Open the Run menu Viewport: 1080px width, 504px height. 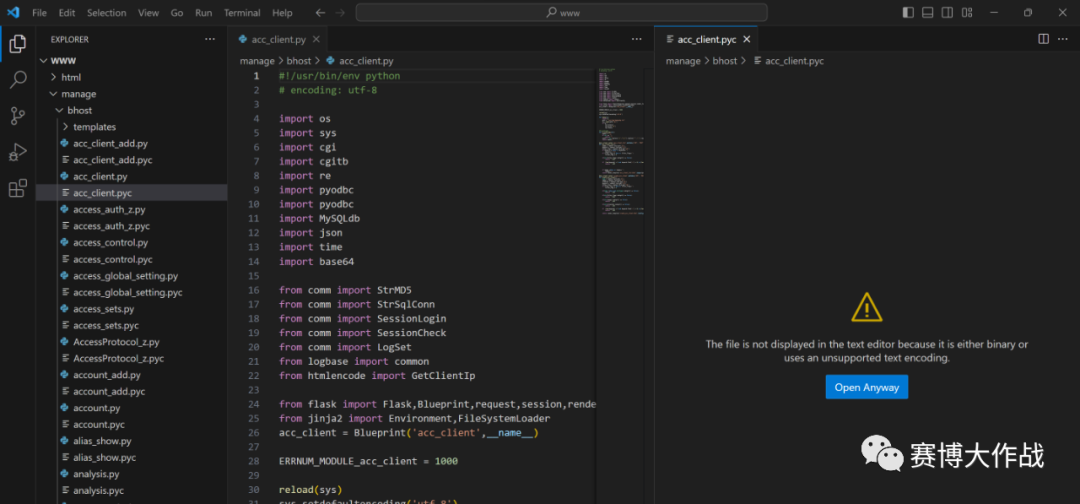tap(203, 12)
